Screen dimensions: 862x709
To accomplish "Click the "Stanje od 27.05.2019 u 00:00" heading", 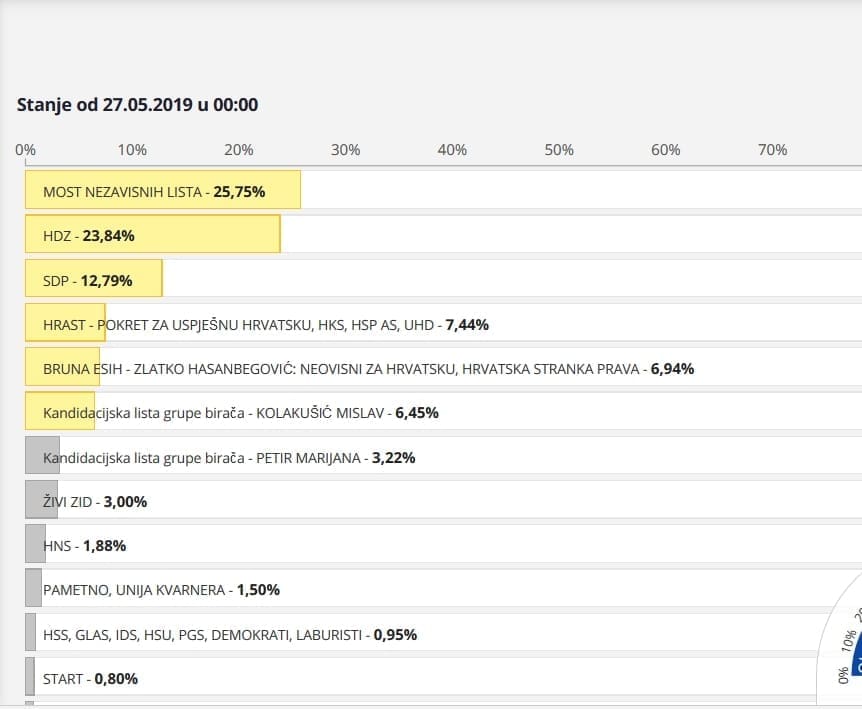I will pos(138,105).
